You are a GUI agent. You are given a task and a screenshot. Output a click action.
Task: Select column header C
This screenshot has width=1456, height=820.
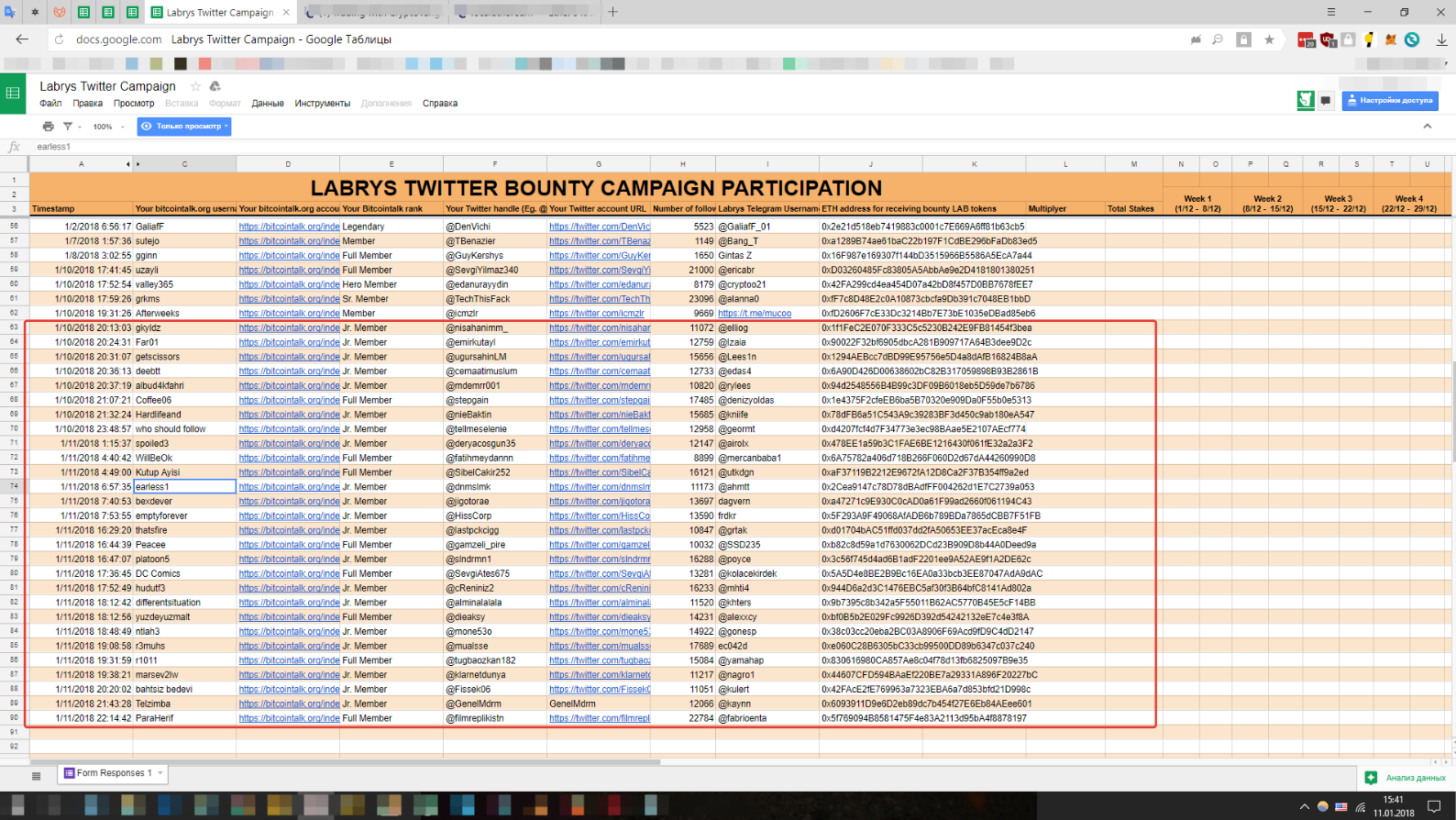(184, 164)
